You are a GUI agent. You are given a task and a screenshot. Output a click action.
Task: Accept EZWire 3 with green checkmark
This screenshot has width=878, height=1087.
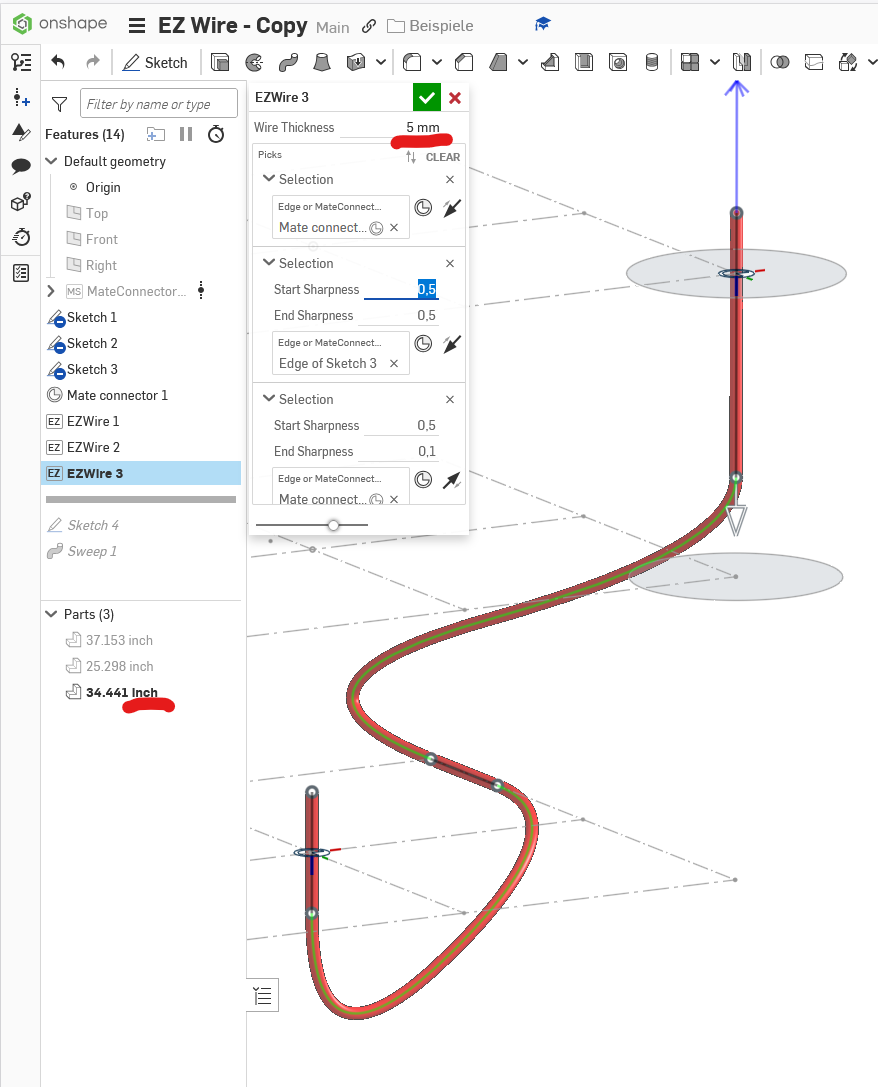point(427,98)
